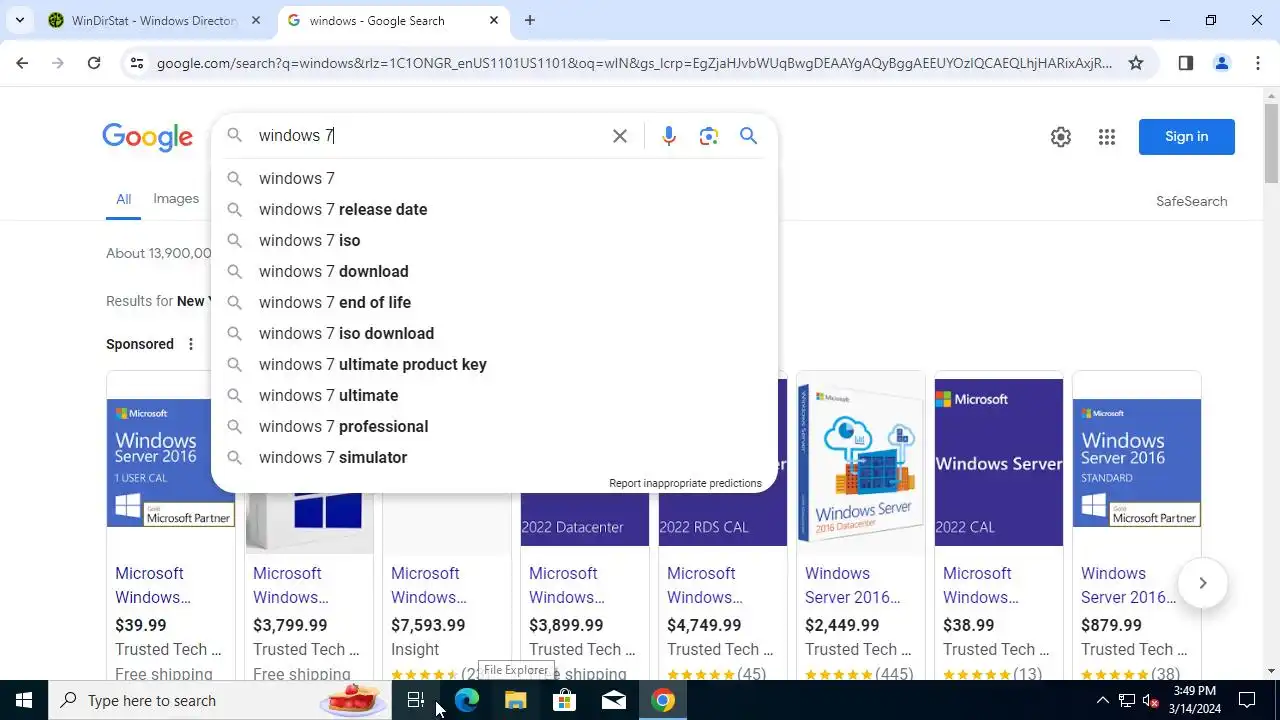
Task: Open Microsoft Store from taskbar
Action: 564,700
